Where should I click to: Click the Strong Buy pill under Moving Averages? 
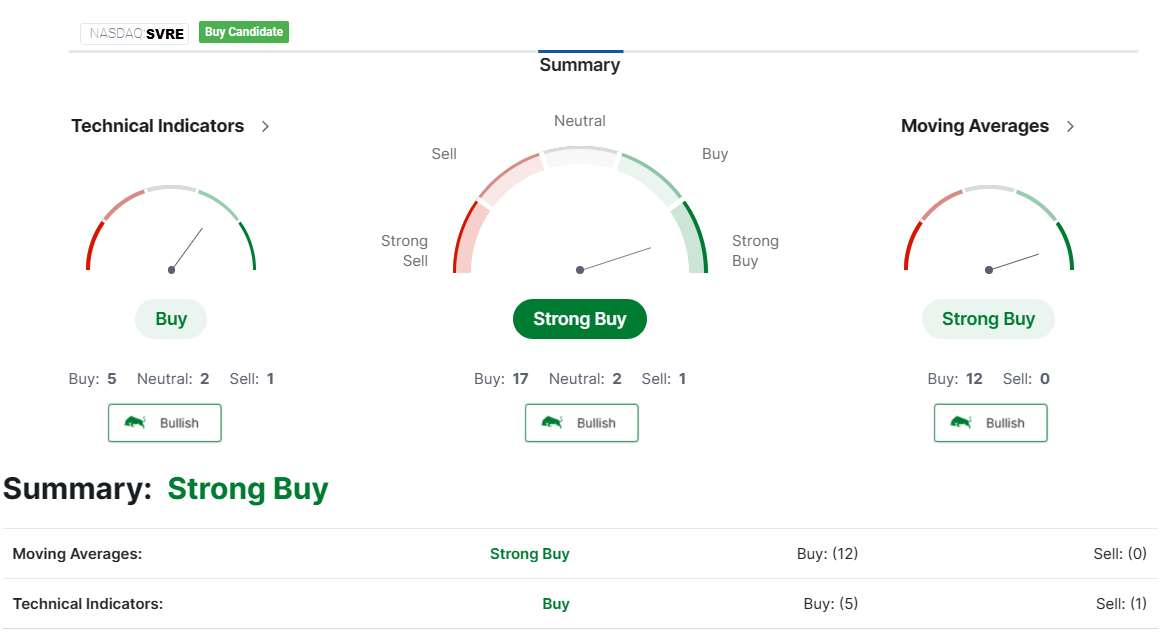point(988,319)
